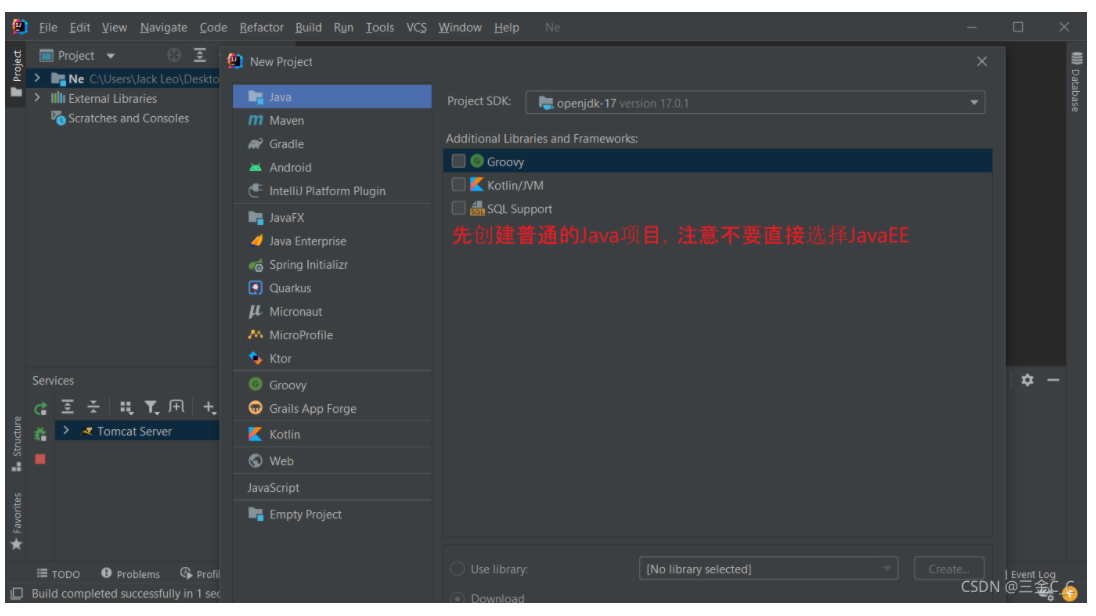Select the JavaScript project category

click(x=332, y=487)
